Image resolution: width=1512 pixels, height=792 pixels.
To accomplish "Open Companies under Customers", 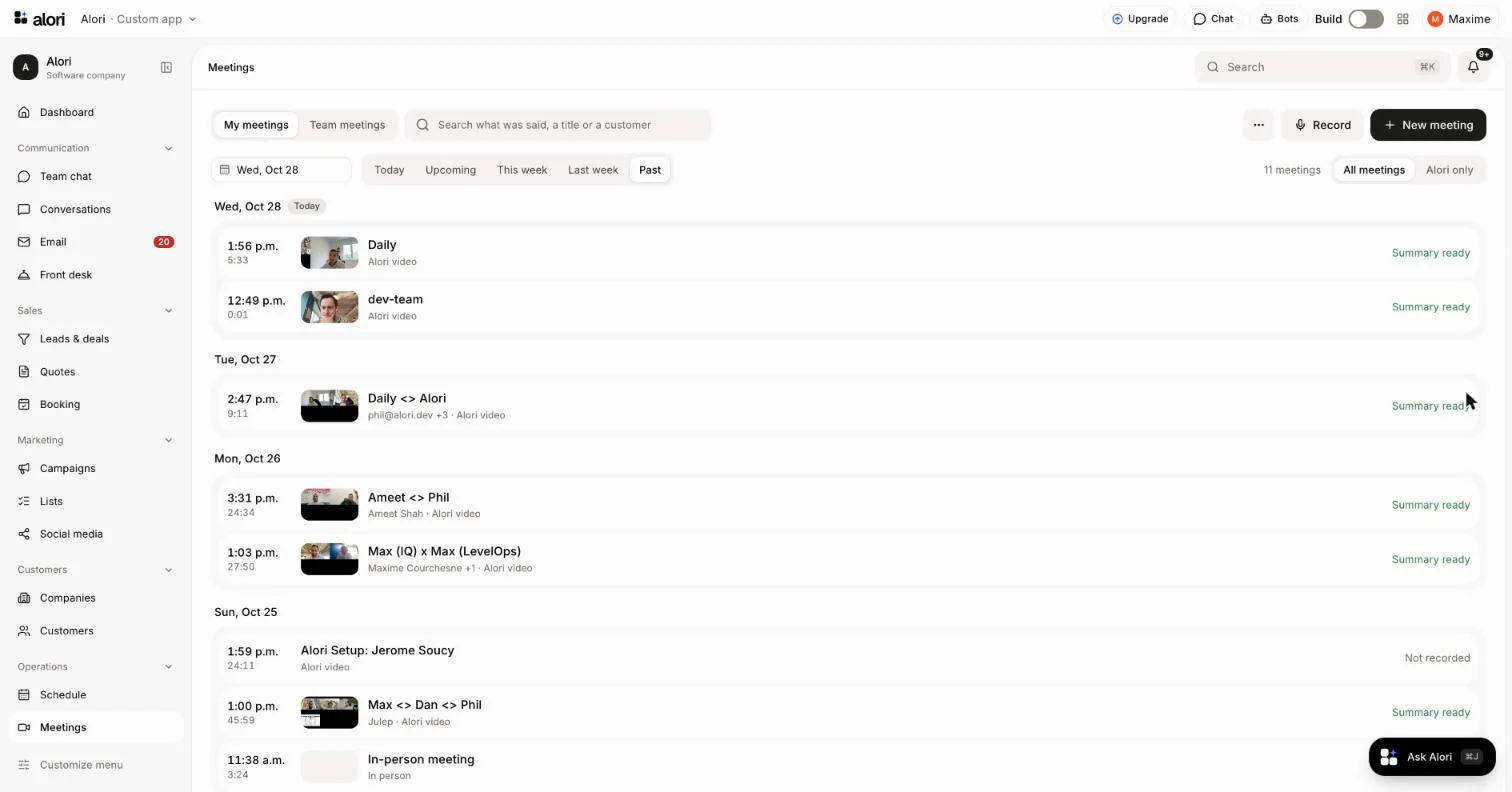I will coord(95,598).
